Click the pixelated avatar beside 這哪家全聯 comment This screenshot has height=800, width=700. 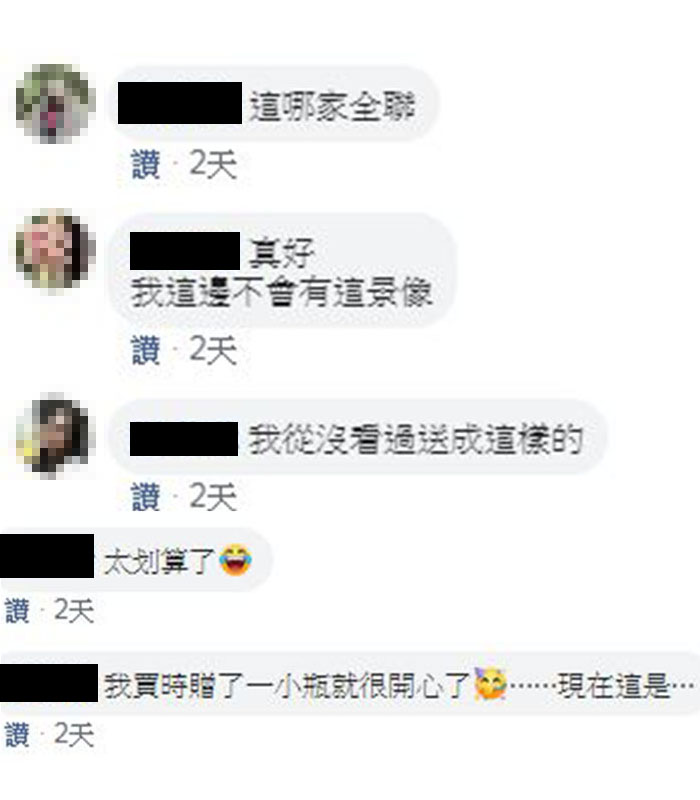point(55,104)
